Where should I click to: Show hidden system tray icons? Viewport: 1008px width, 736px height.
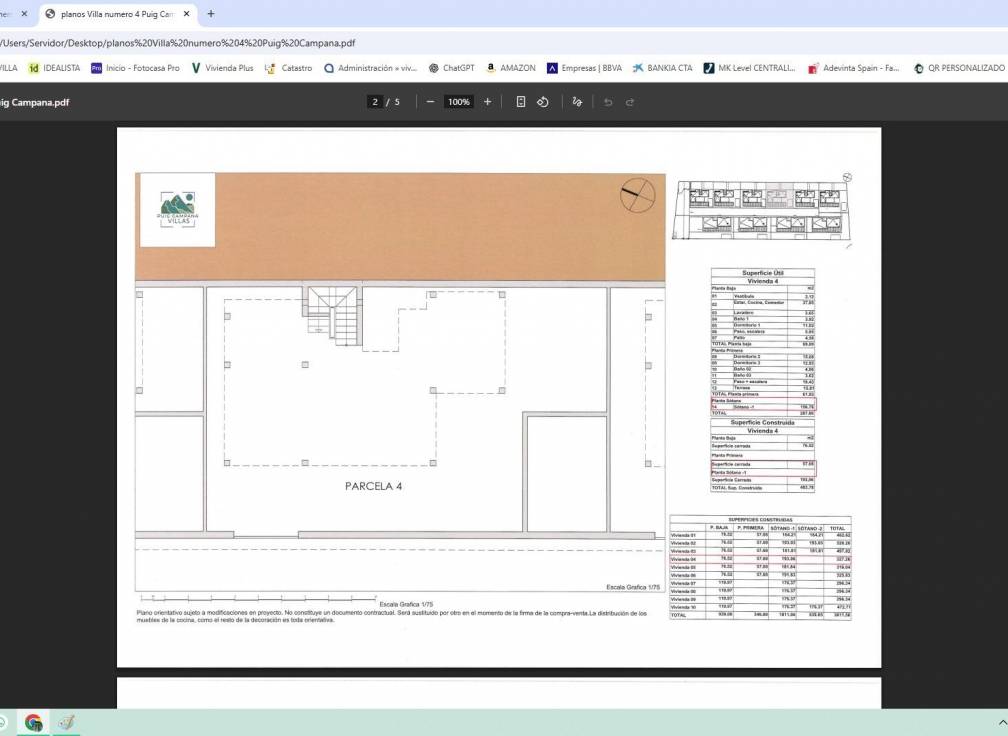click(1002, 722)
